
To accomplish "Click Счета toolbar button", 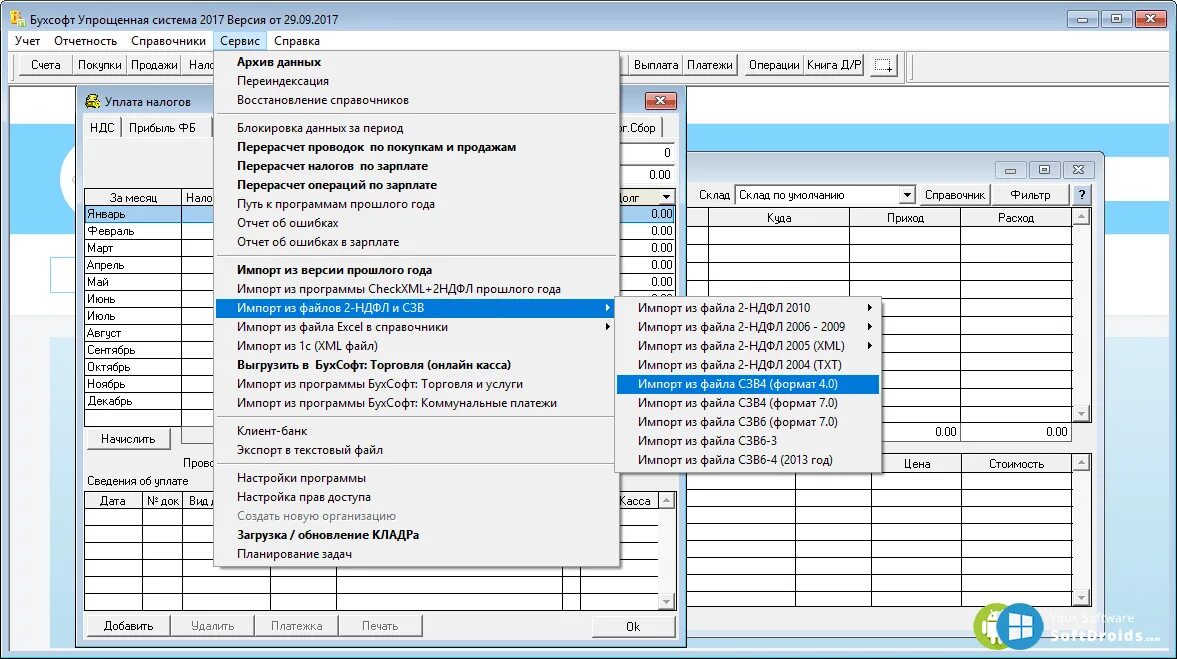I will click(x=46, y=65).
